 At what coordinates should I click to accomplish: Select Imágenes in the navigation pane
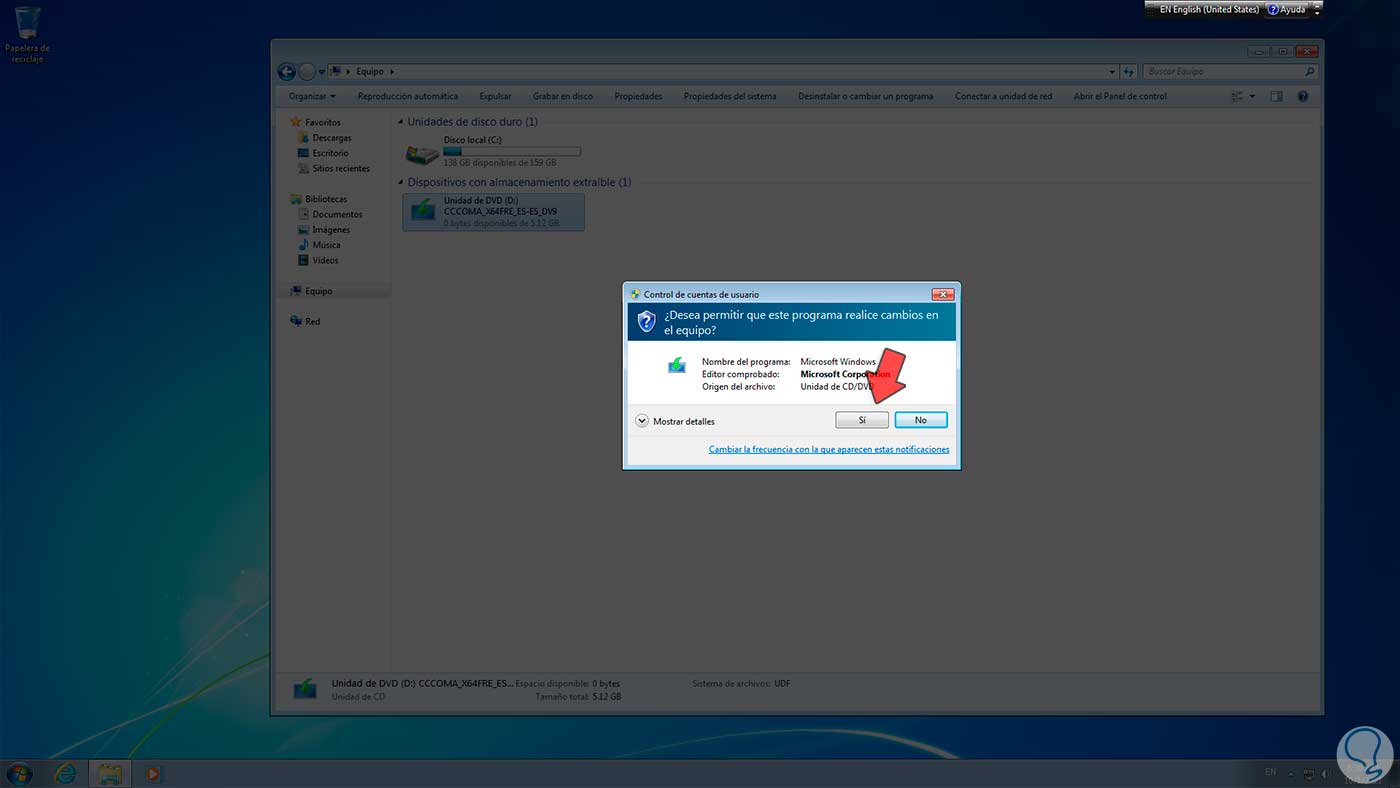tap(324, 230)
